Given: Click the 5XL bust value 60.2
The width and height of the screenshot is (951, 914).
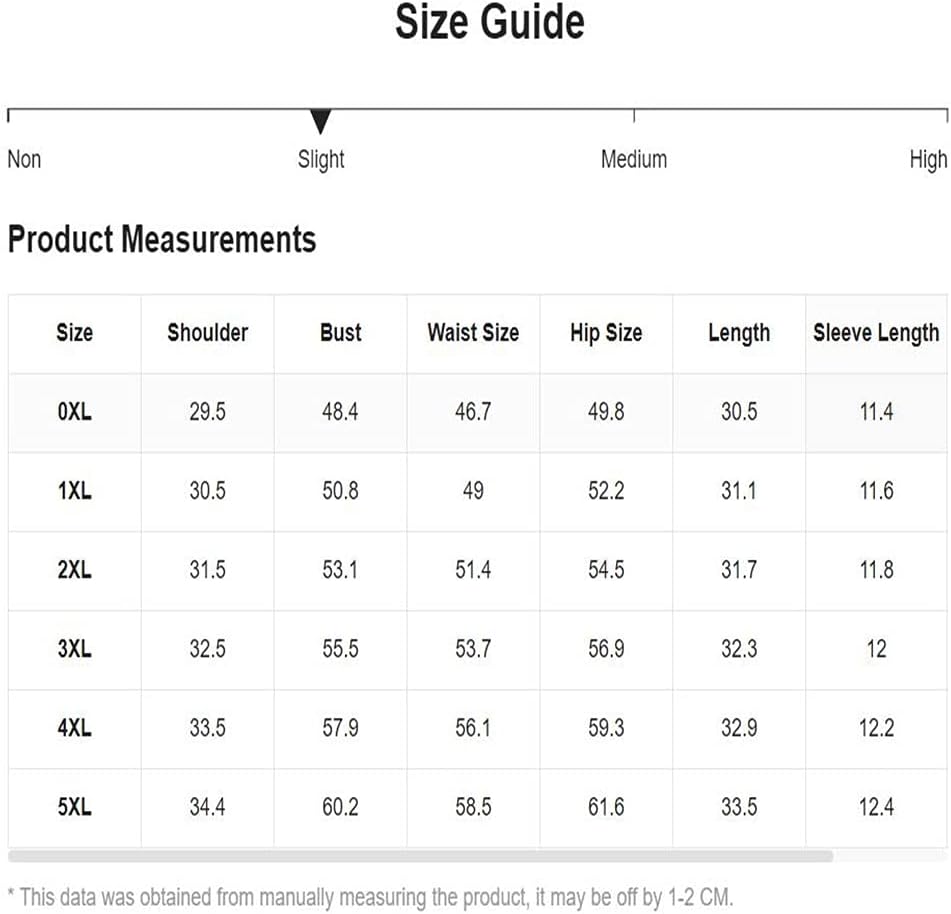Looking at the screenshot, I should pyautogui.click(x=340, y=807).
